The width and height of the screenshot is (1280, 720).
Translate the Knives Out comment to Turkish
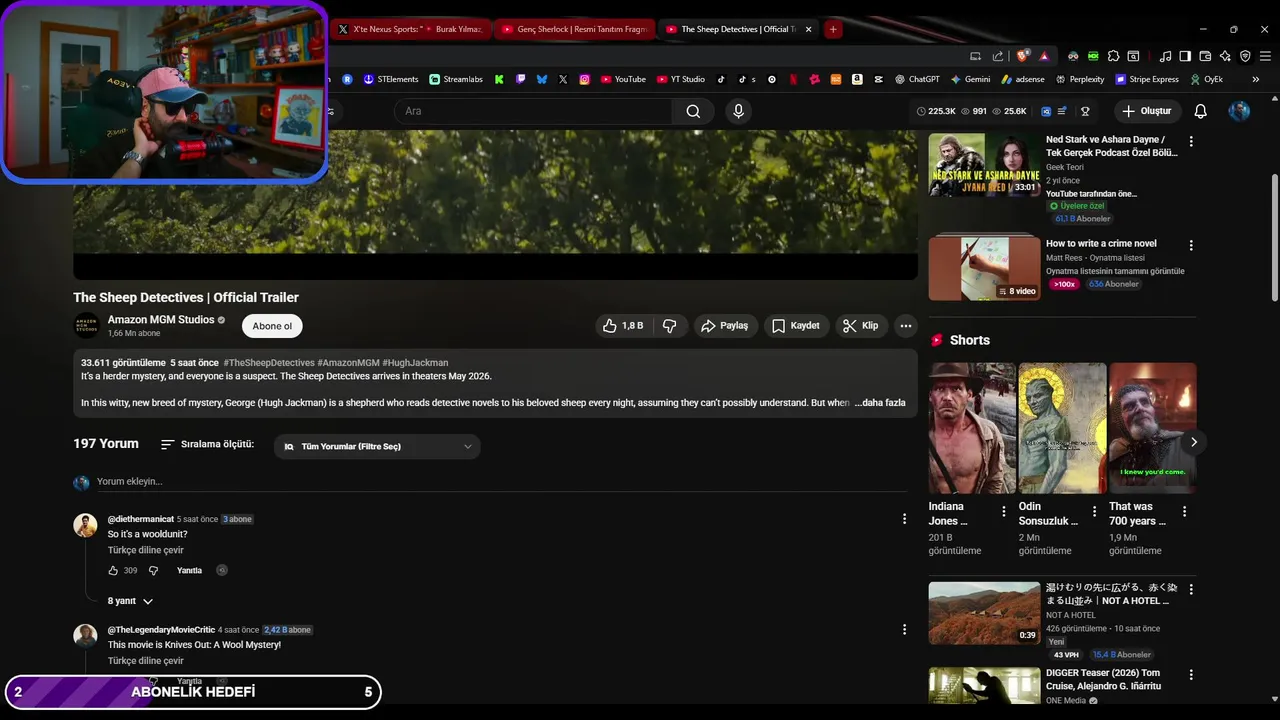146,661
